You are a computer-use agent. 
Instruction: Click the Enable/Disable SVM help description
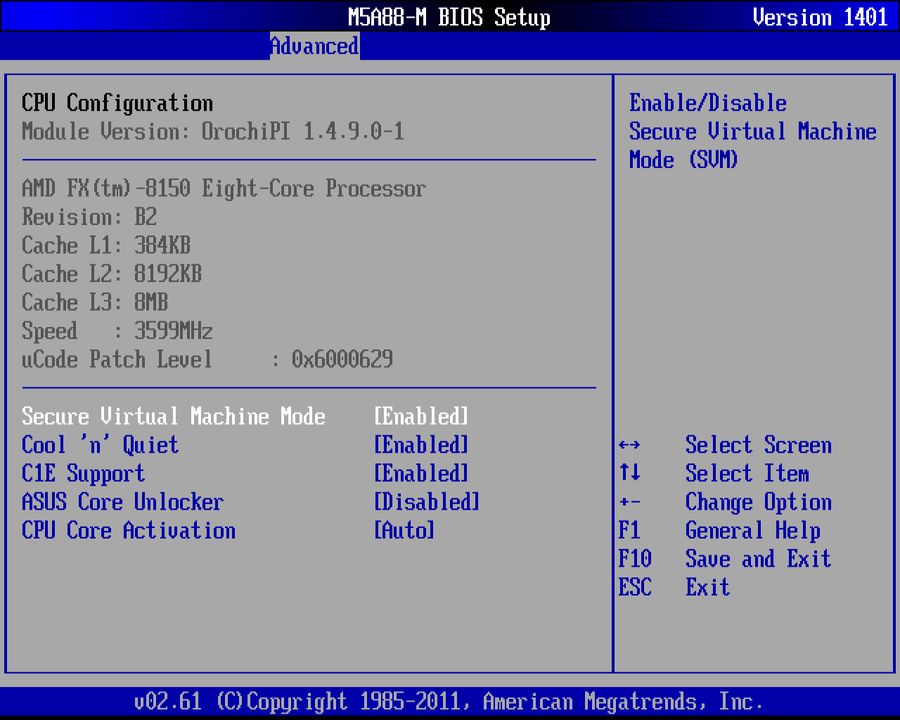coord(753,131)
